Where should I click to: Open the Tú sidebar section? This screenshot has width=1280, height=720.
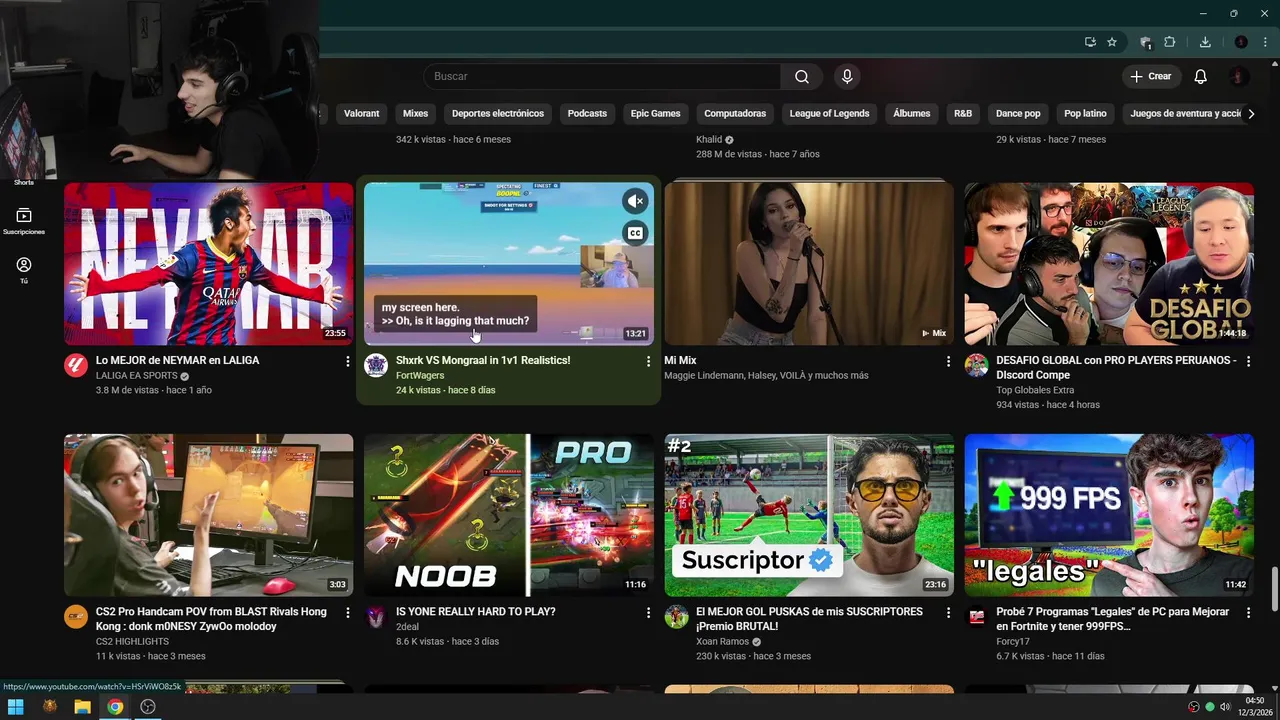pyautogui.click(x=24, y=270)
